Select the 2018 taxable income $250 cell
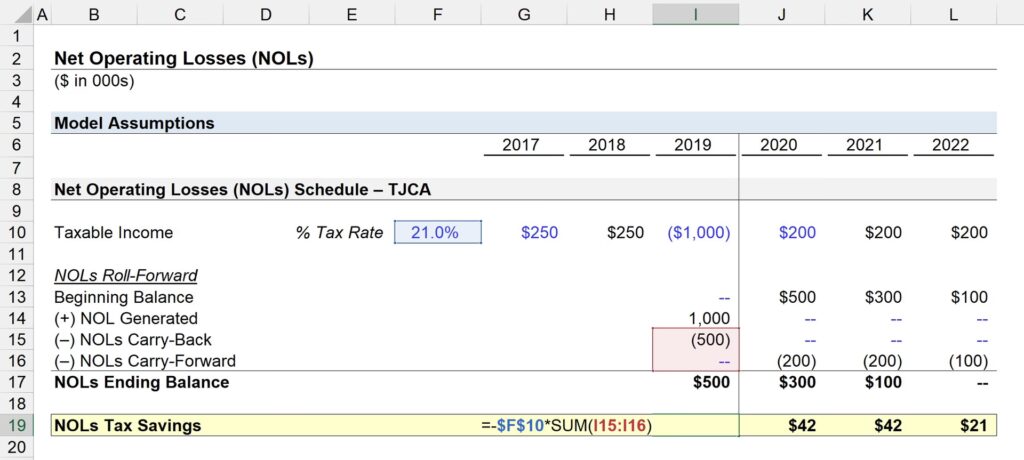The image size is (1024, 460). click(x=609, y=233)
